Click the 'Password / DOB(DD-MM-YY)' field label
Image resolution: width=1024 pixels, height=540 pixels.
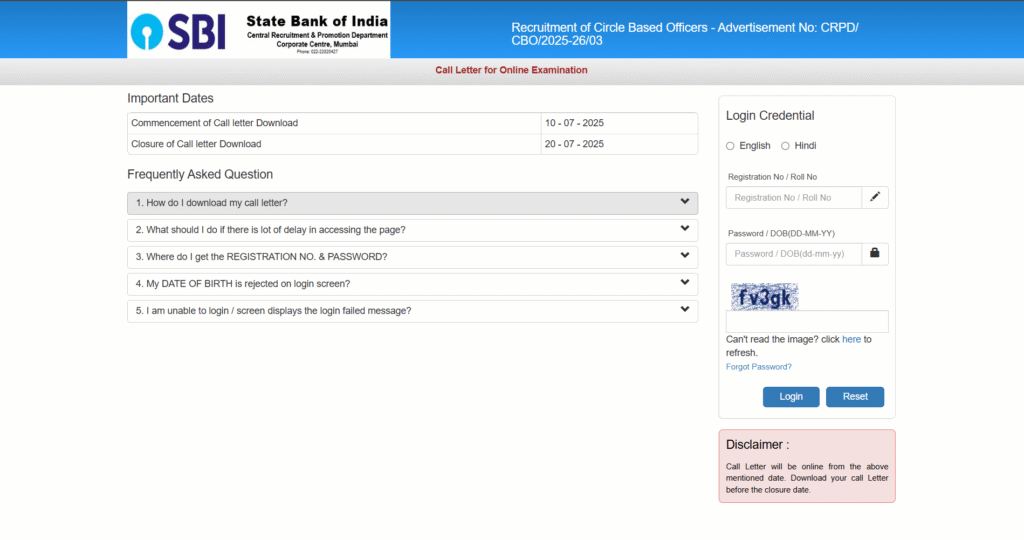781,233
